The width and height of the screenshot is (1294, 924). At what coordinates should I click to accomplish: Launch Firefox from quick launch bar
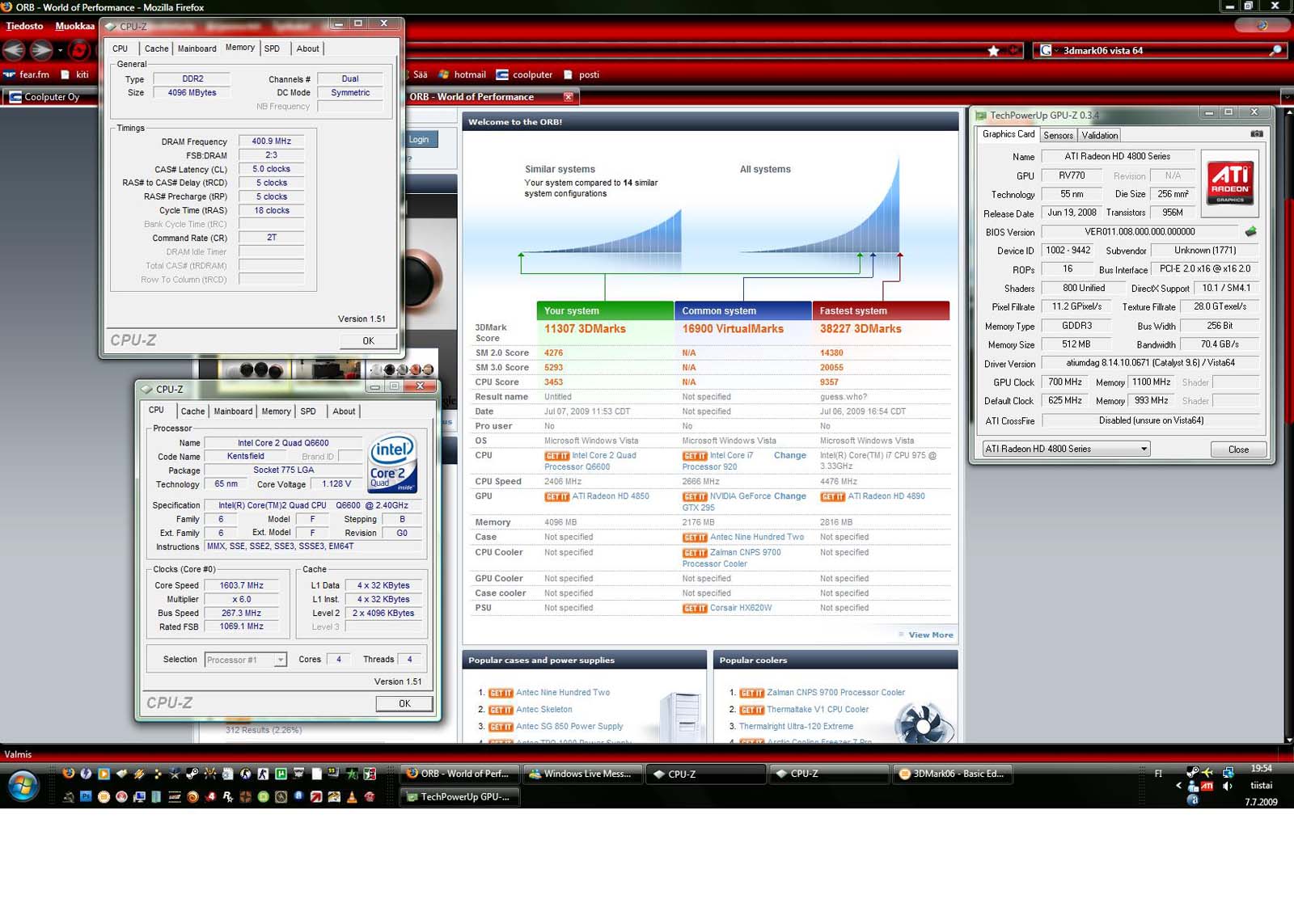click(x=68, y=773)
